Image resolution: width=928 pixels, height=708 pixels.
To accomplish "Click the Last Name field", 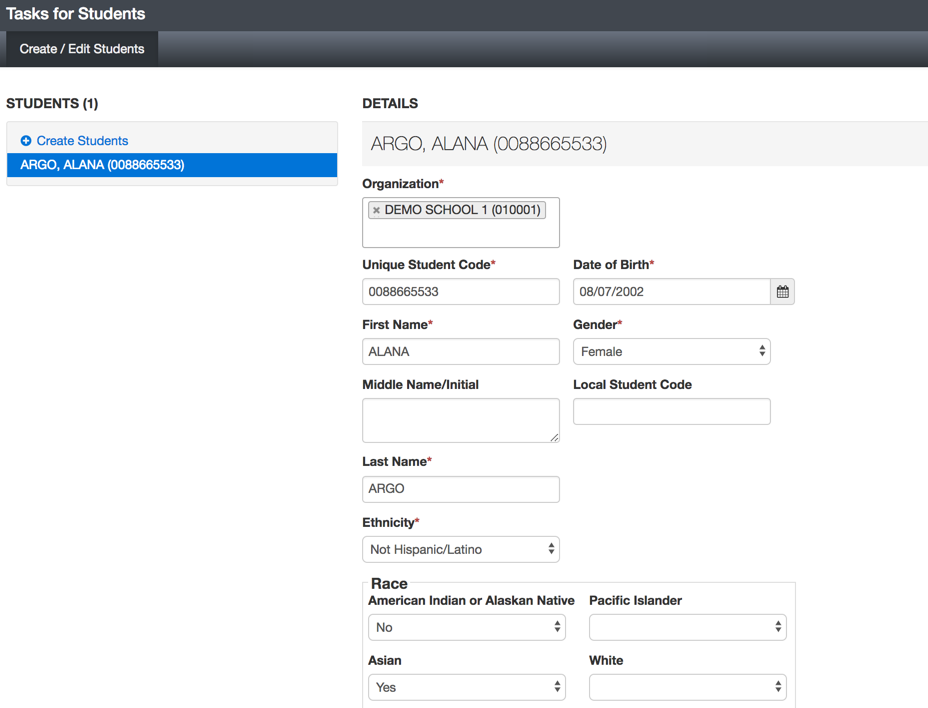I will click(x=460, y=490).
